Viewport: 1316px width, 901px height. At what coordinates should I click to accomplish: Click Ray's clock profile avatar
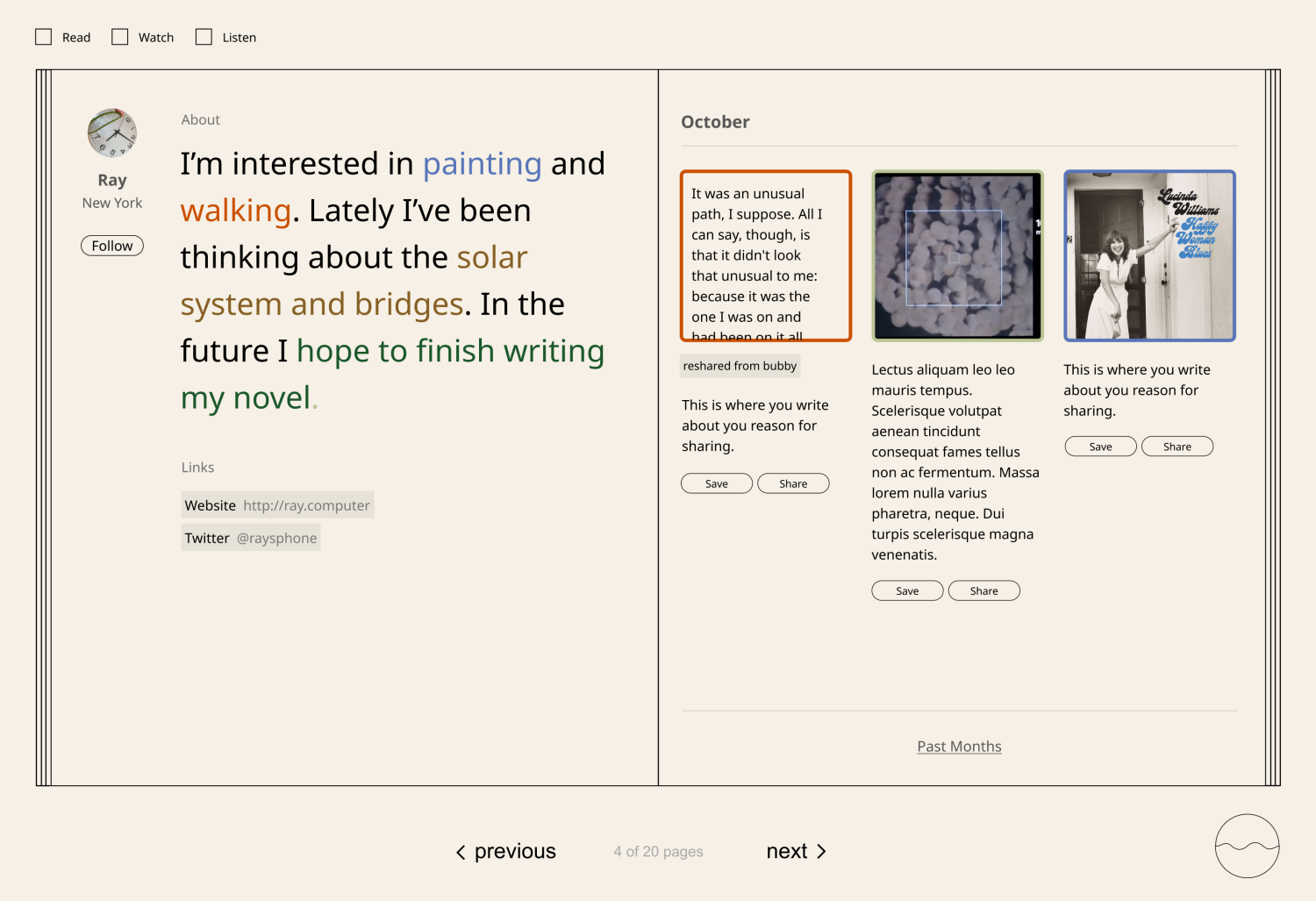[x=112, y=133]
